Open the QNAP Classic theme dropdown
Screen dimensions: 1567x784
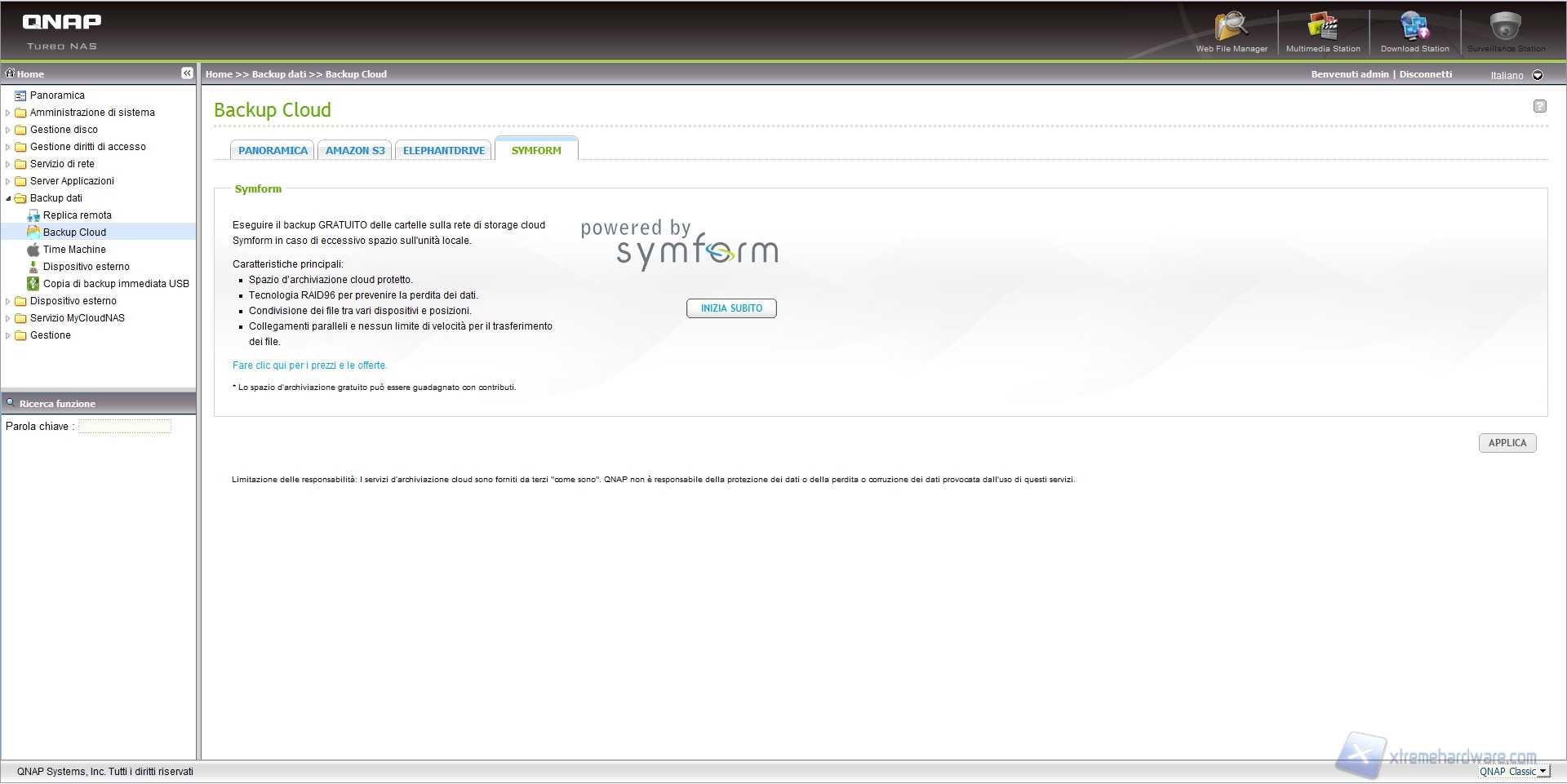click(x=1543, y=771)
